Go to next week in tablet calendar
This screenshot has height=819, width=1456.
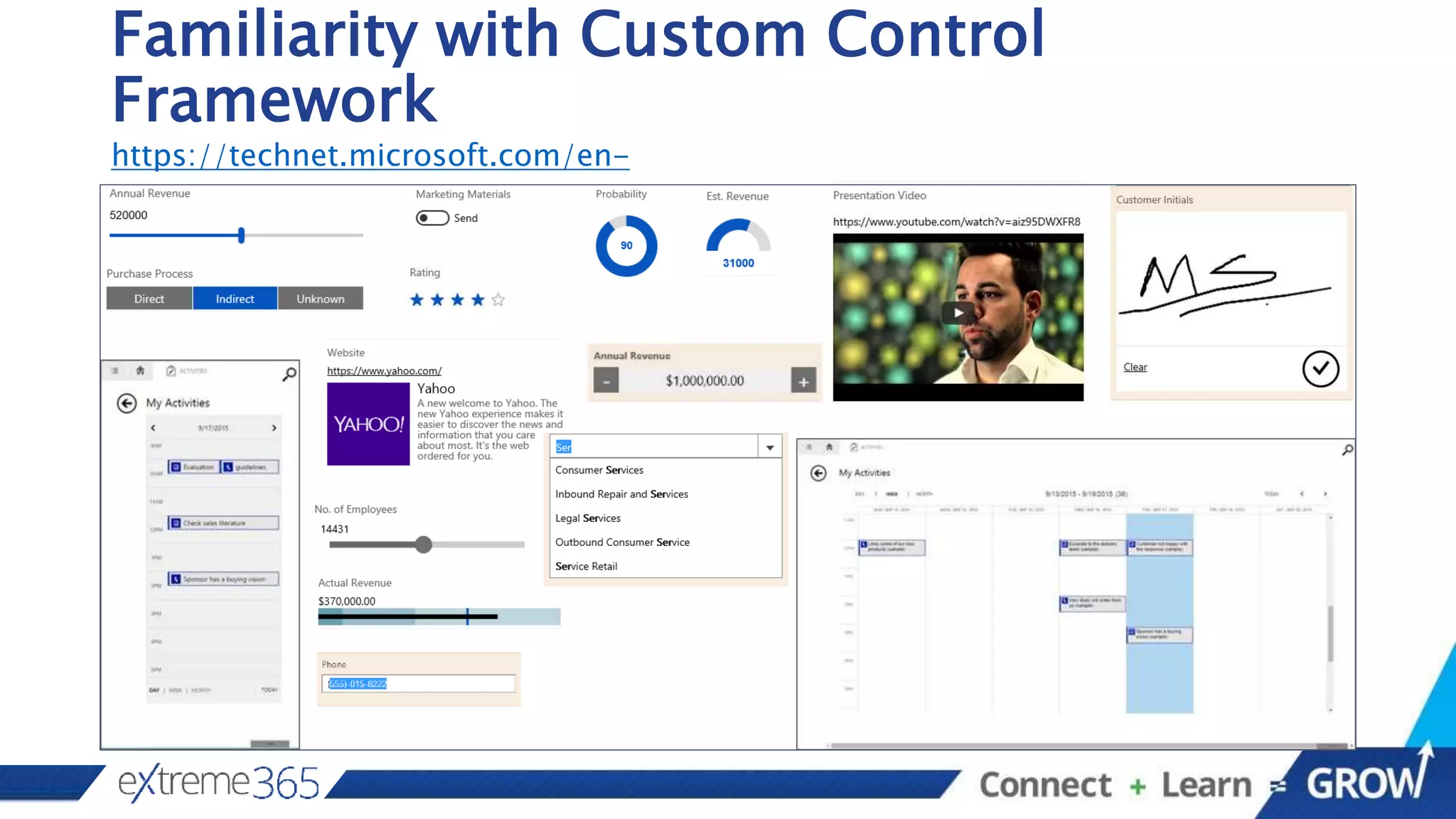1325,493
